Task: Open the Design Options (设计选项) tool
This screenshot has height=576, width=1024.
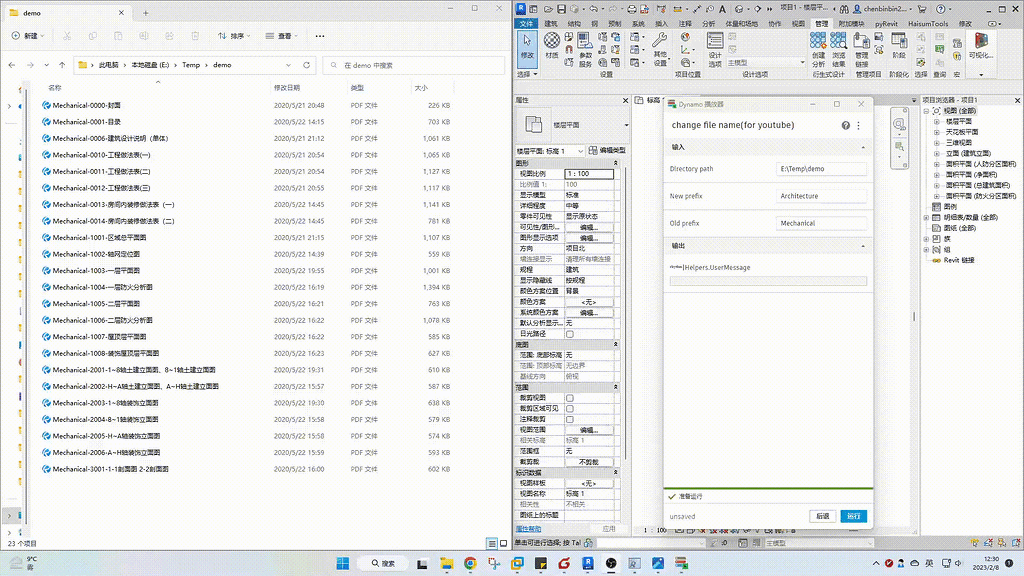Action: click(716, 48)
